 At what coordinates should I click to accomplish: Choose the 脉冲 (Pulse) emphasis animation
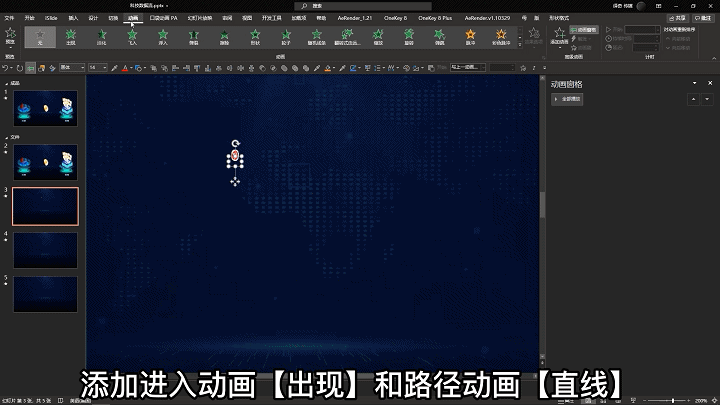tap(470, 36)
